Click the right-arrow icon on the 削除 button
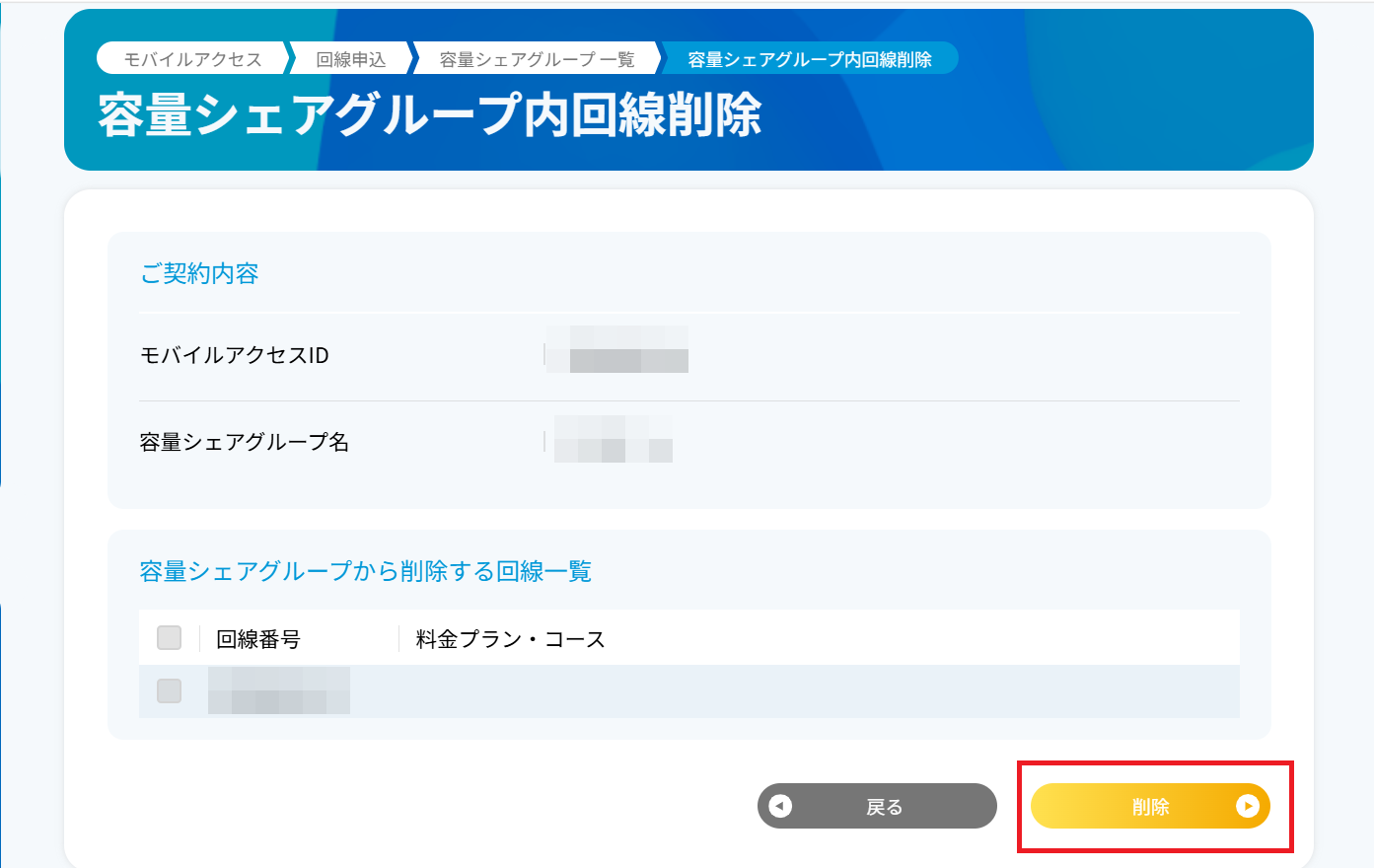This screenshot has width=1374, height=868. pos(1247,806)
